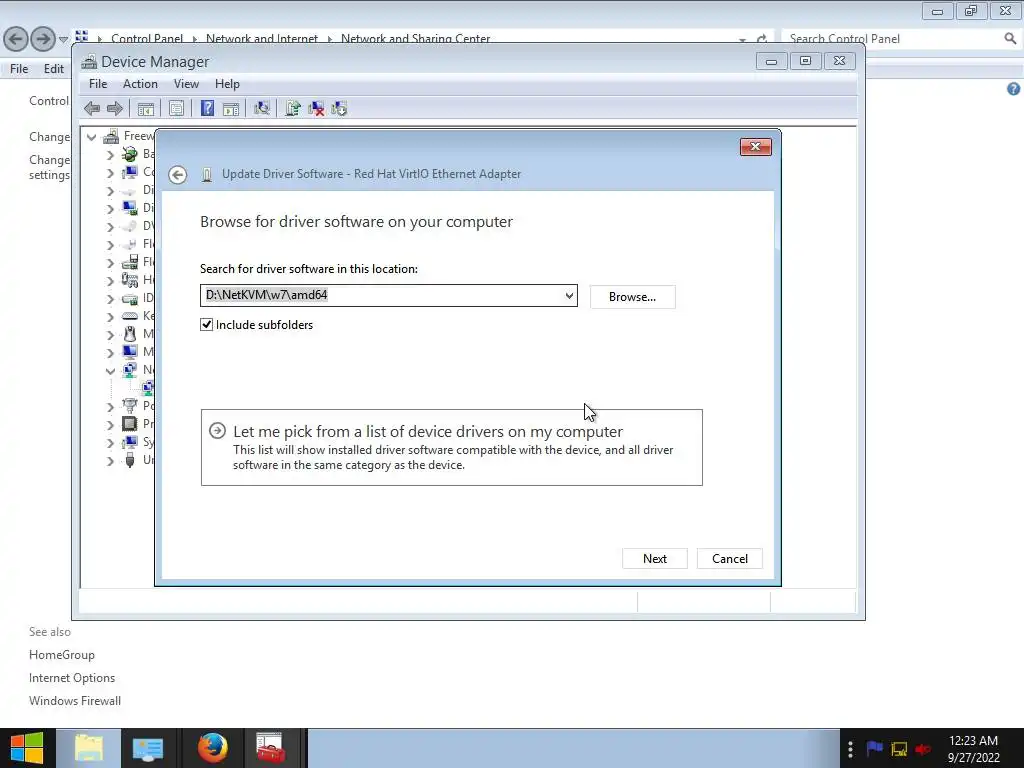This screenshot has height=768, width=1024.
Task: Click the Update Driver Software toolbar icon
Action: [x=293, y=108]
